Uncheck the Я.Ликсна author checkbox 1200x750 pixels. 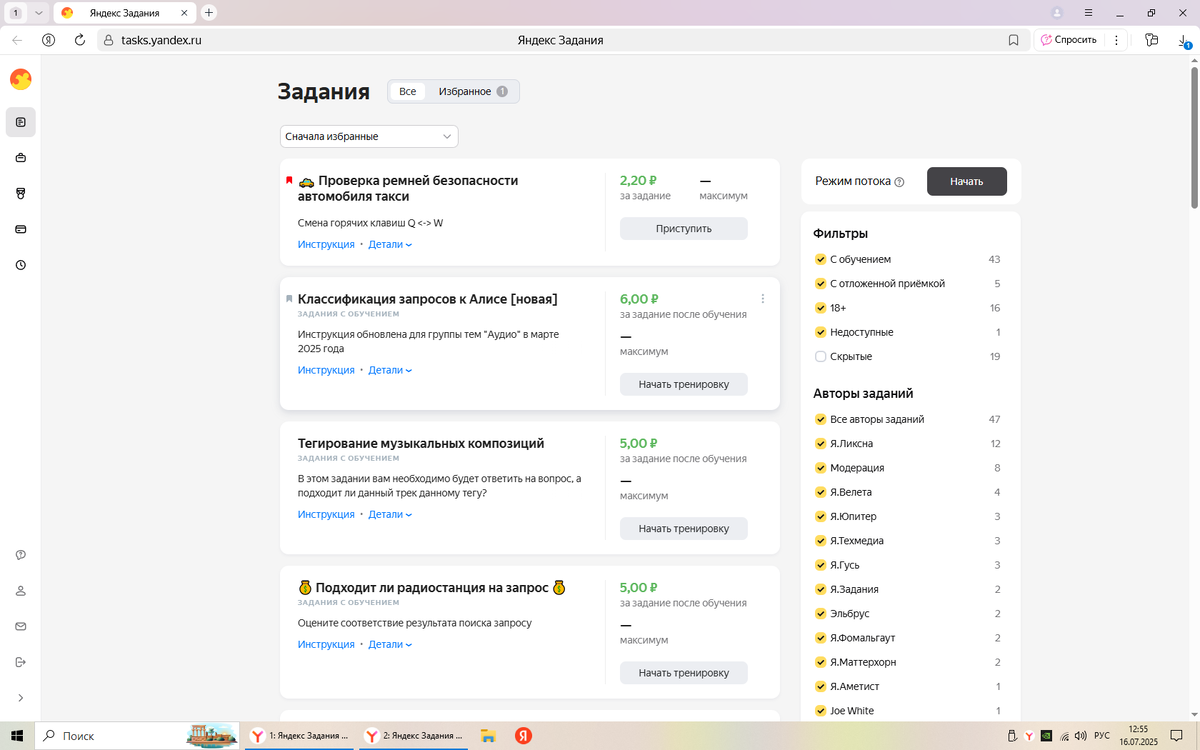(x=821, y=444)
